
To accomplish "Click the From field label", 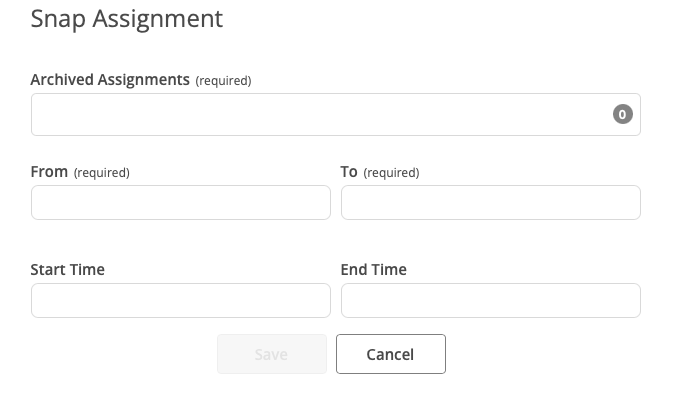I will click(x=49, y=172).
